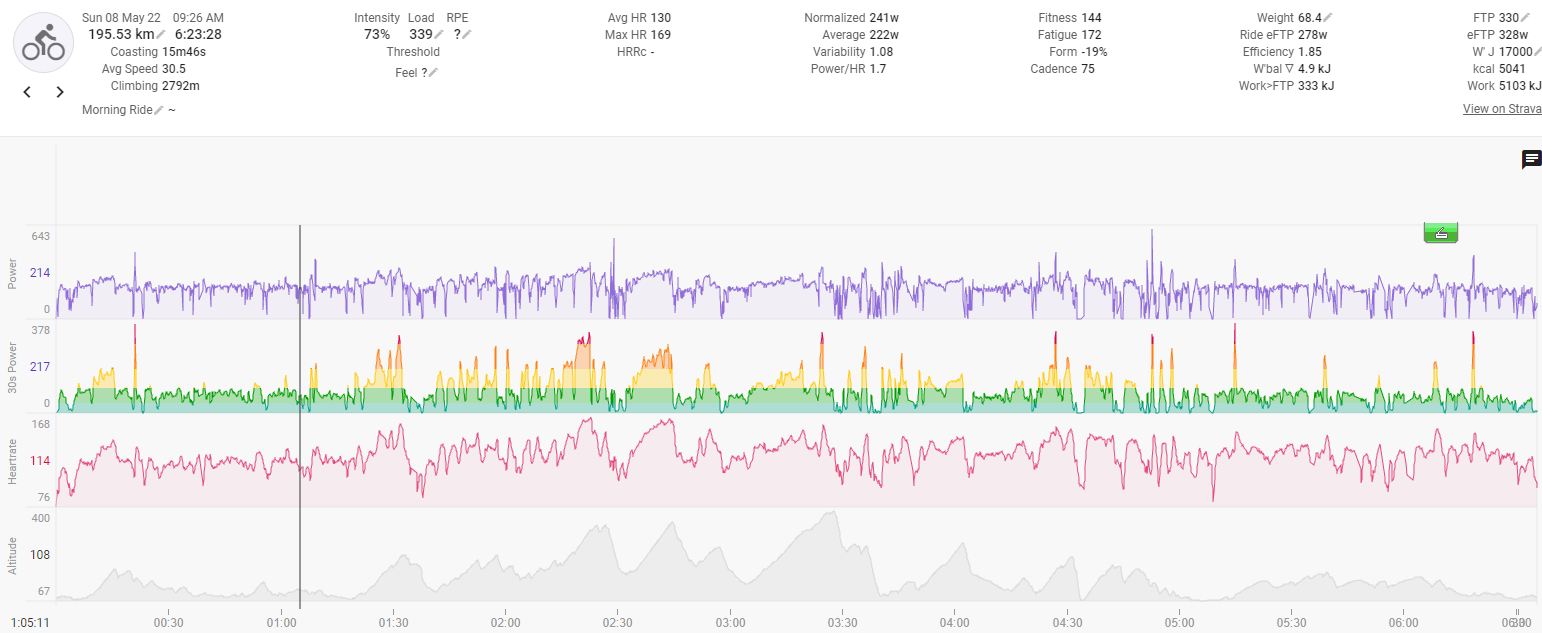Screen dimensions: 1542x633
Task: Edit the RPE value pencil icon
Action: click(x=467, y=35)
